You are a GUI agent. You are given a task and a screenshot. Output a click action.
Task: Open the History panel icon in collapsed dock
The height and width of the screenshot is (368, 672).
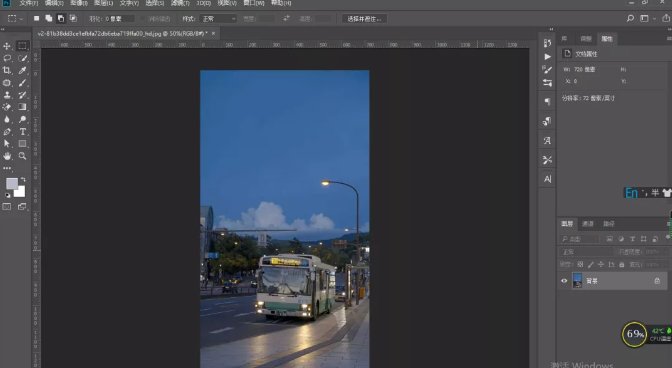[x=547, y=43]
